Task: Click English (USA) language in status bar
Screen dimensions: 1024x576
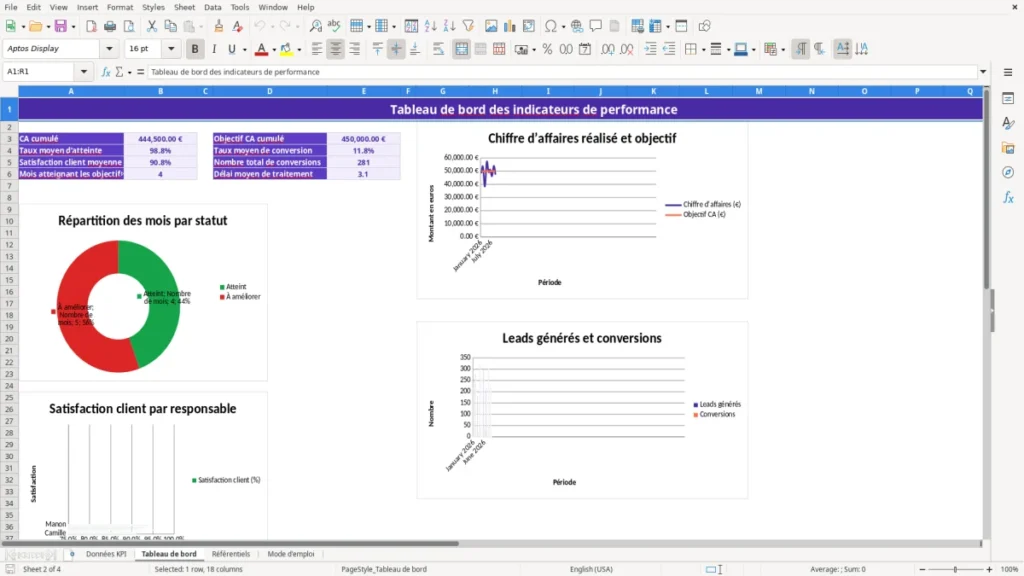Action: 591,569
